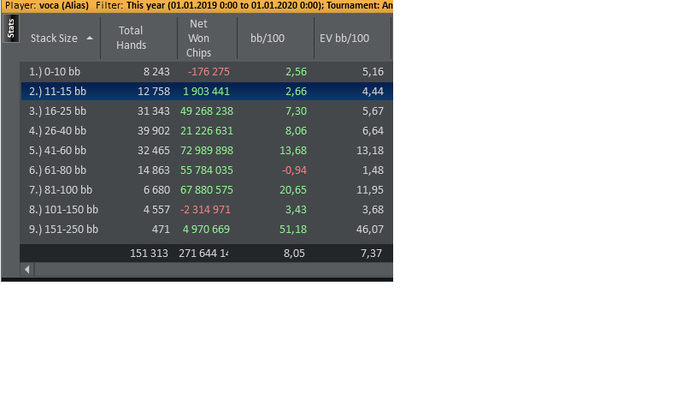Select row 4.) 26-40 bb

tap(206, 131)
